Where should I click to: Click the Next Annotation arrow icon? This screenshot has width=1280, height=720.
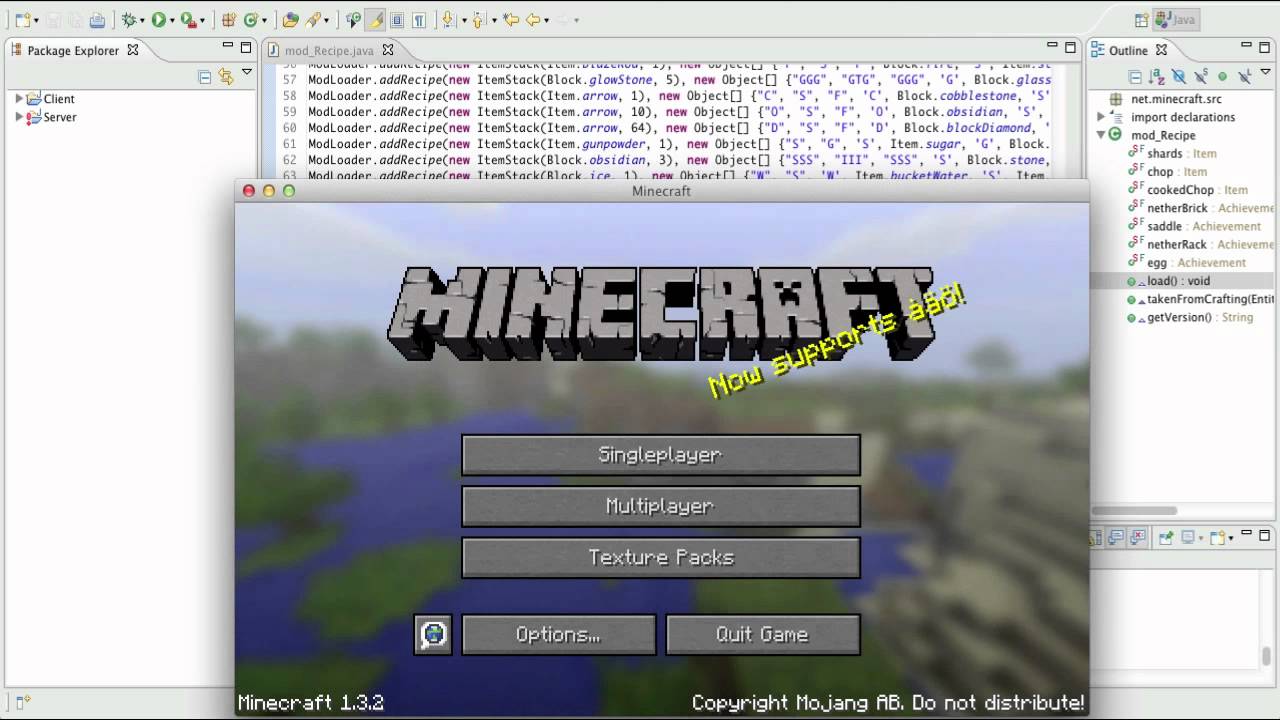(x=448, y=20)
